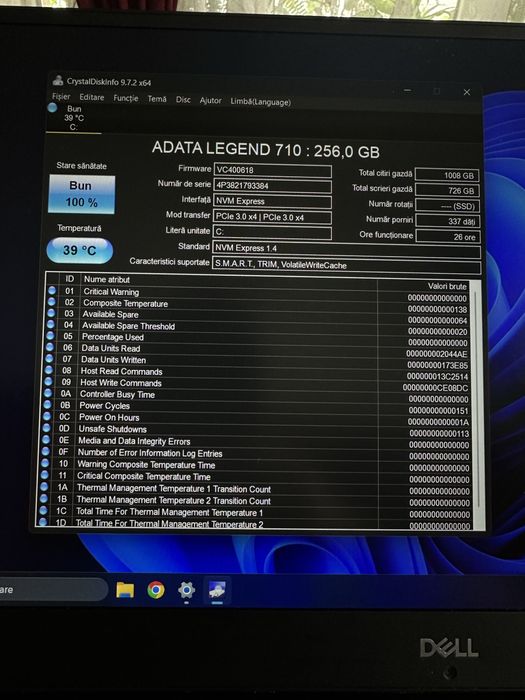Open the Limbă(Language) menu
This screenshot has height=700, width=525.
[260, 102]
